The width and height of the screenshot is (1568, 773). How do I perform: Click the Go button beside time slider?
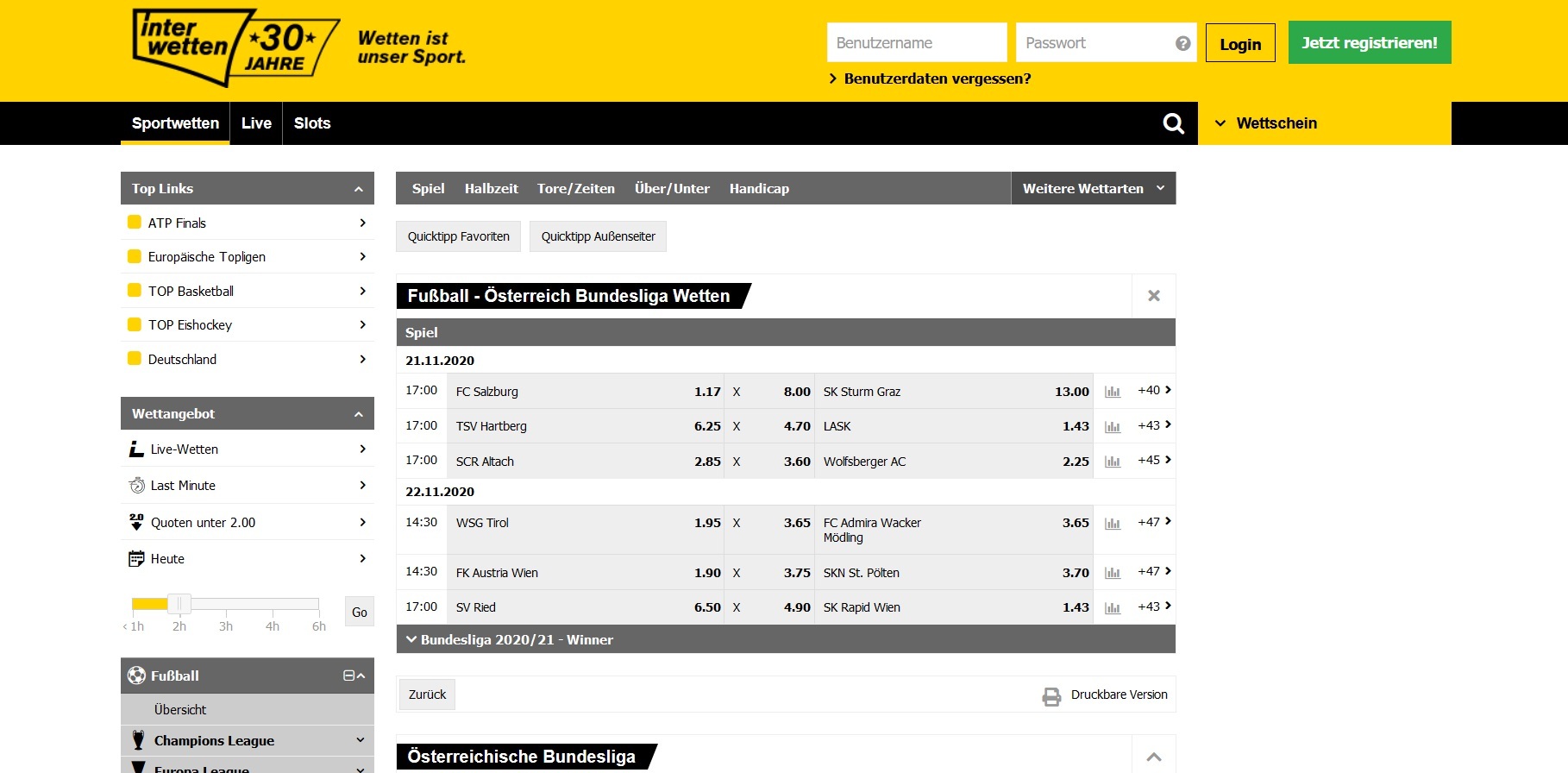pos(360,612)
